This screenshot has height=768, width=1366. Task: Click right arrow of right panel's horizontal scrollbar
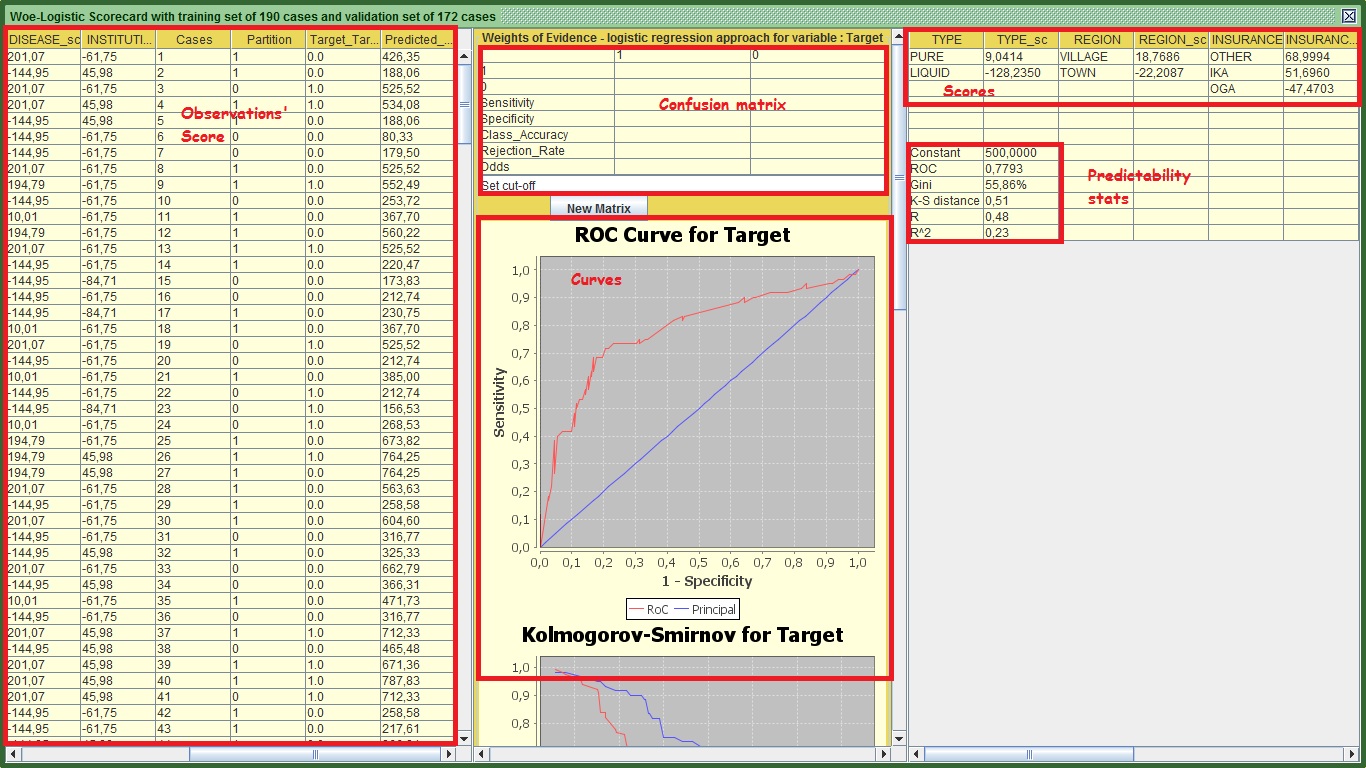(1351, 755)
